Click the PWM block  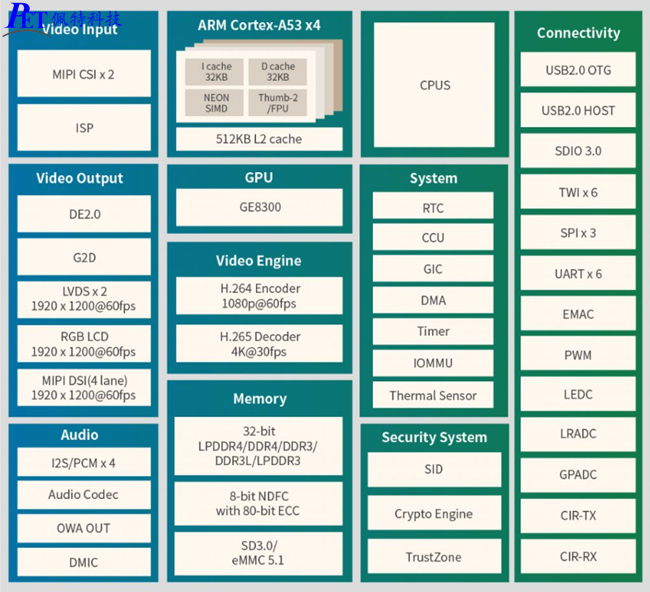point(578,354)
